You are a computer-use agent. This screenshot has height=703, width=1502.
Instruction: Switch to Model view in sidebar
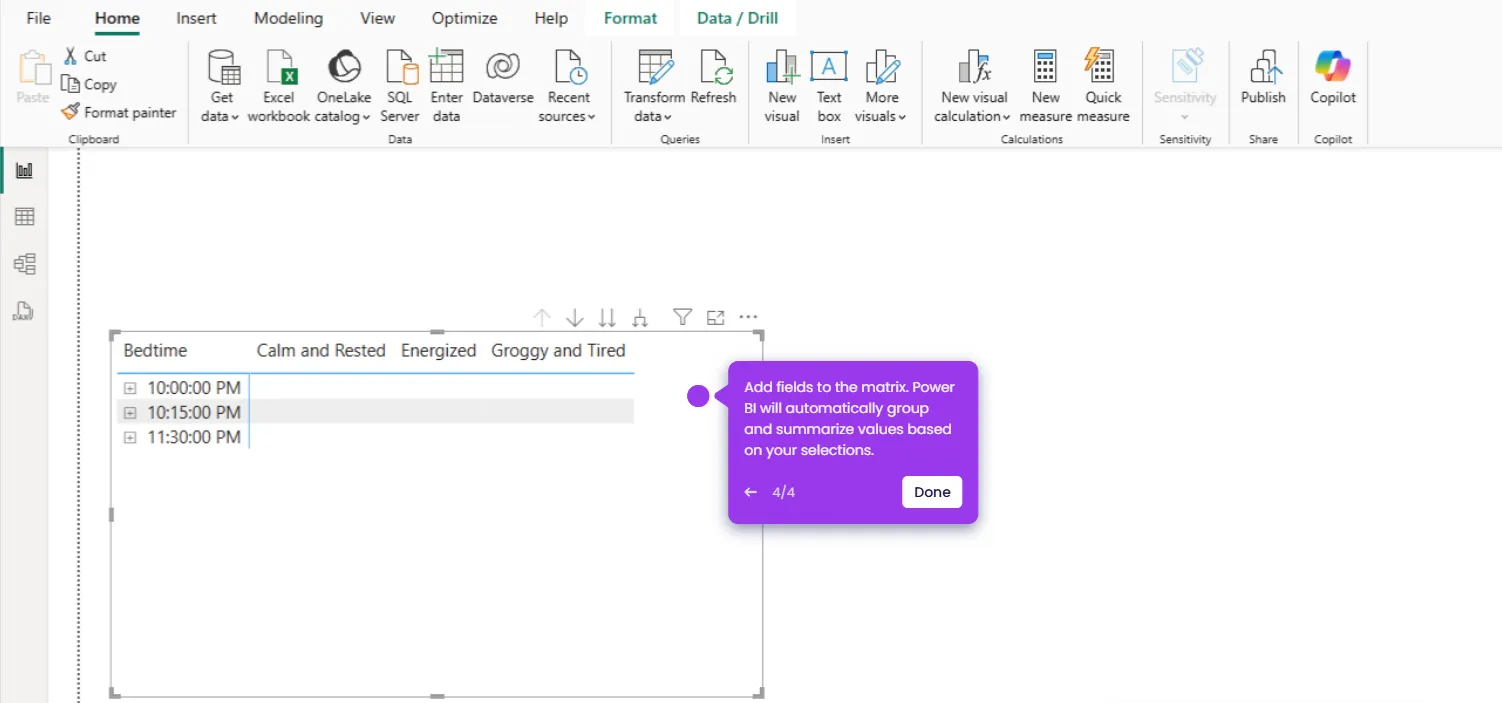(25, 264)
